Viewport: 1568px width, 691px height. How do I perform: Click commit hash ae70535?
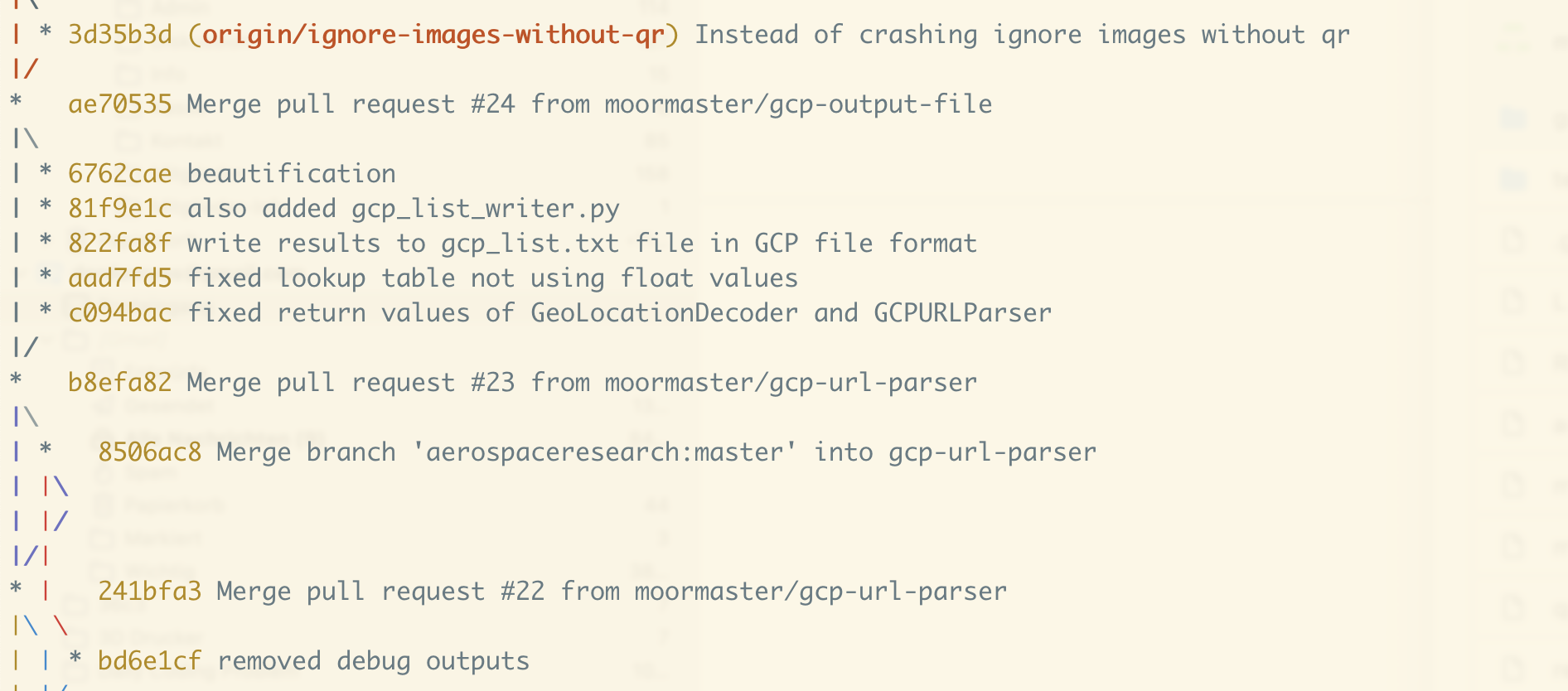click(x=119, y=104)
